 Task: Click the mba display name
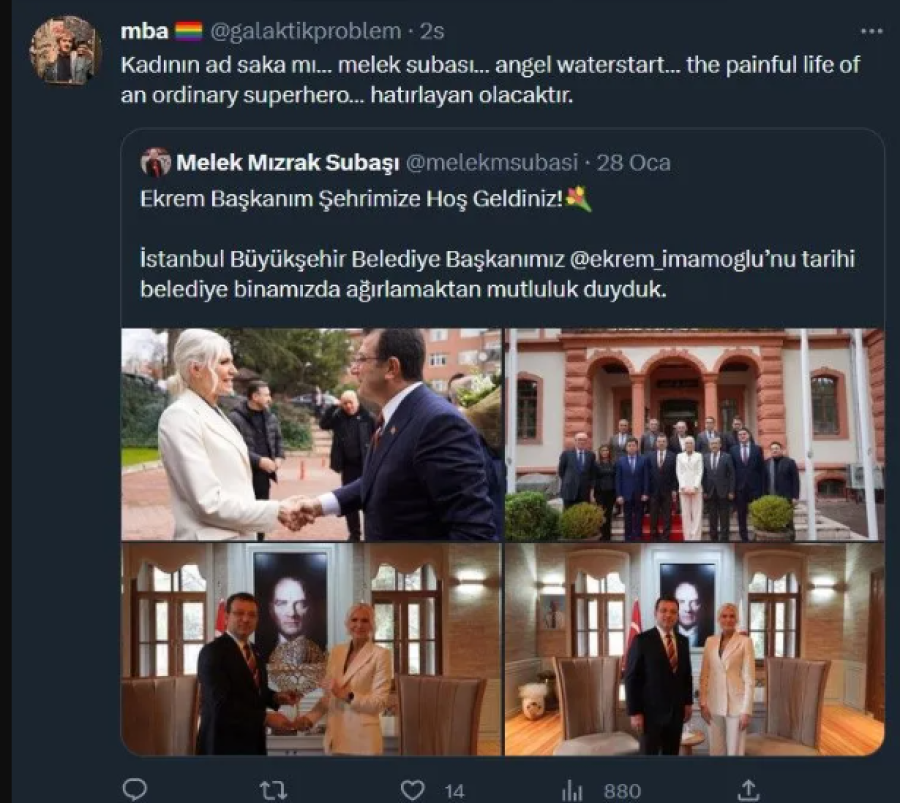coord(144,31)
